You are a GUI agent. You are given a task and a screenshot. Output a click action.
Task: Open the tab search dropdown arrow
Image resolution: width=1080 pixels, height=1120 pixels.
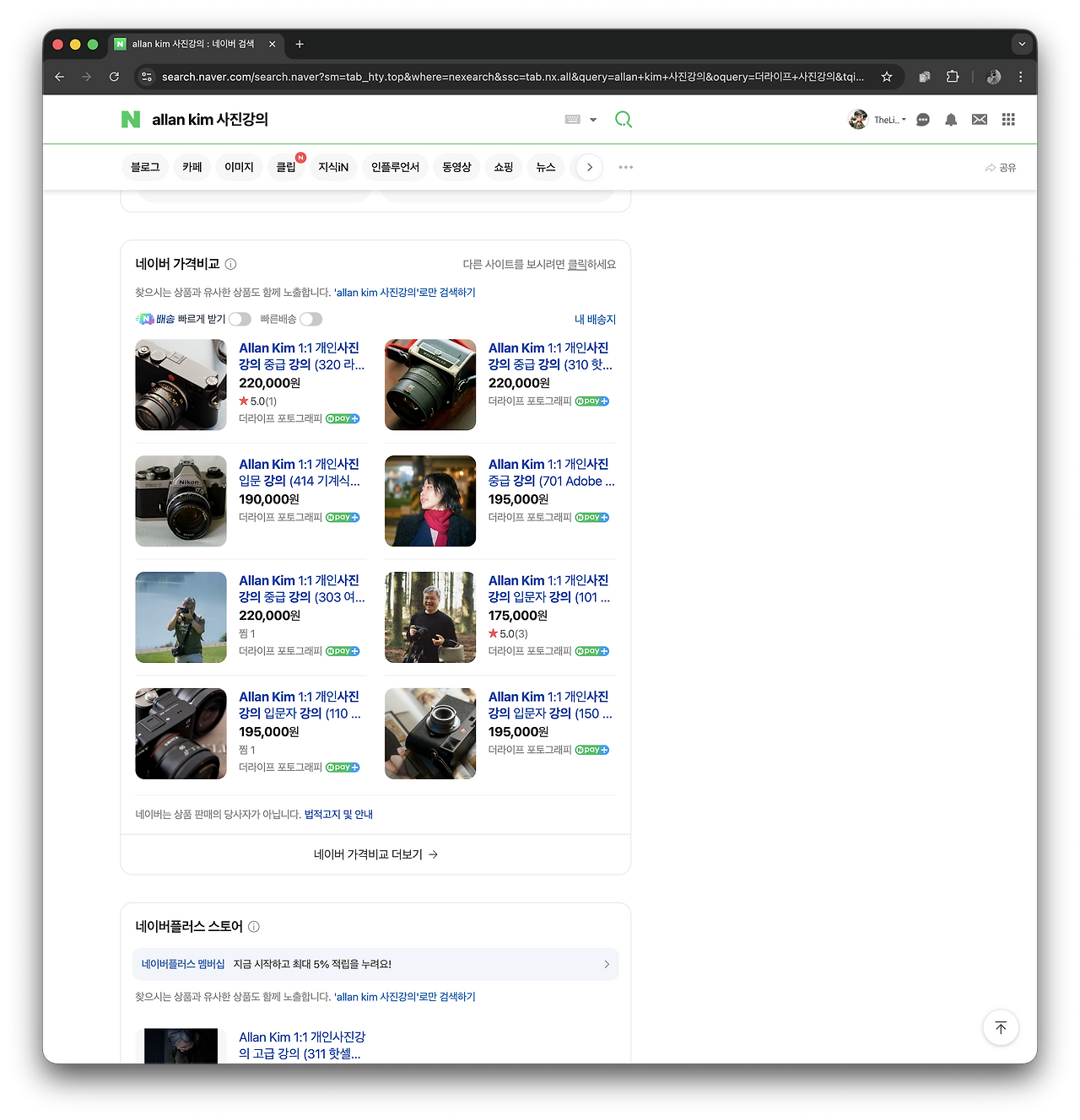(1022, 44)
